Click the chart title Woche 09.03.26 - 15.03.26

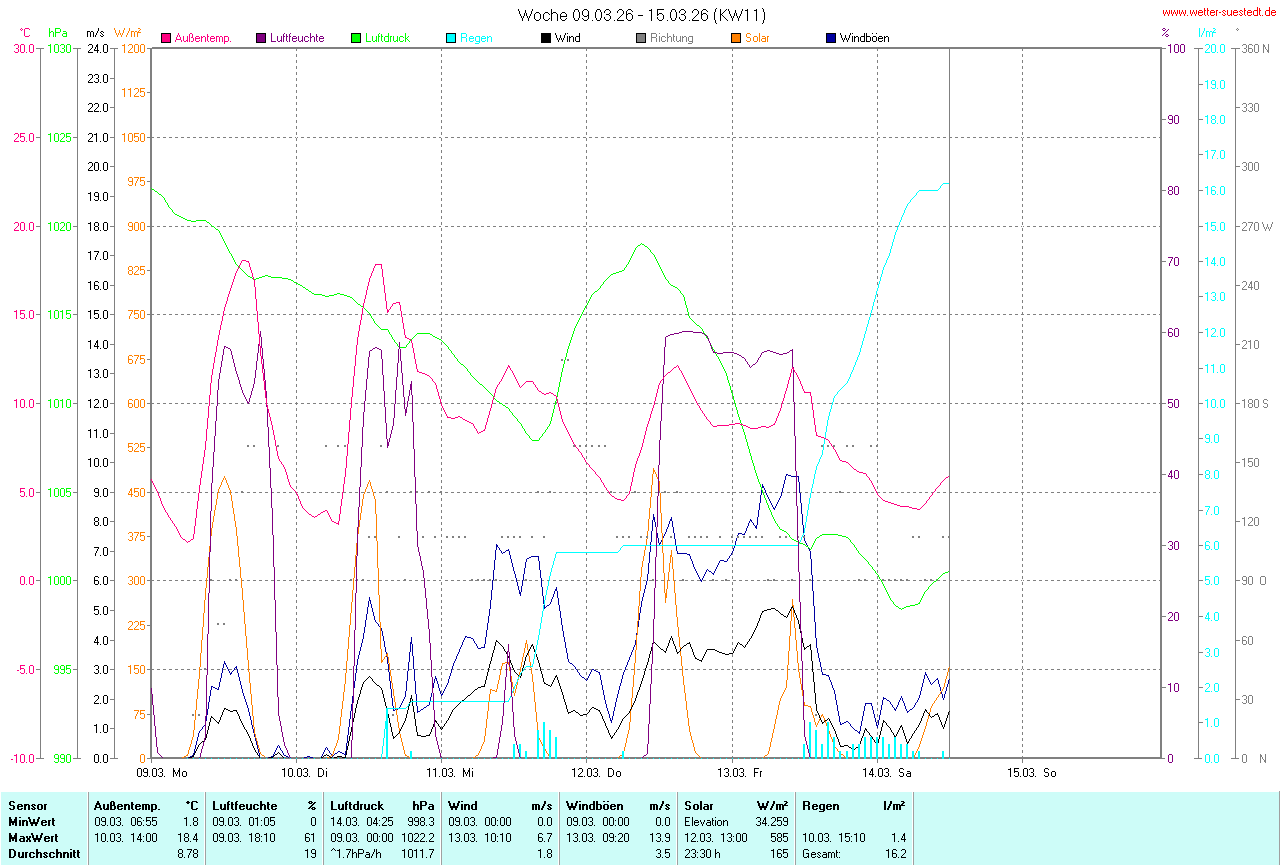pos(642,15)
